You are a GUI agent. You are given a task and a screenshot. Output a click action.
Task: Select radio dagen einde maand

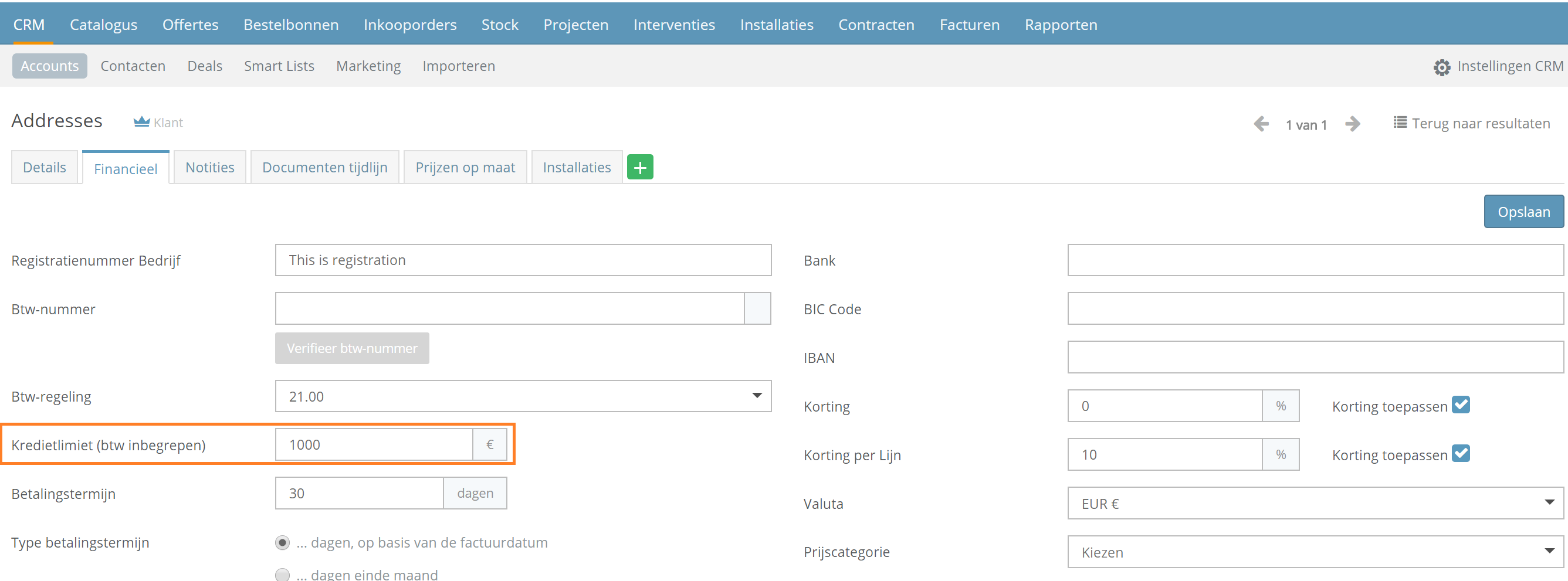(x=282, y=575)
